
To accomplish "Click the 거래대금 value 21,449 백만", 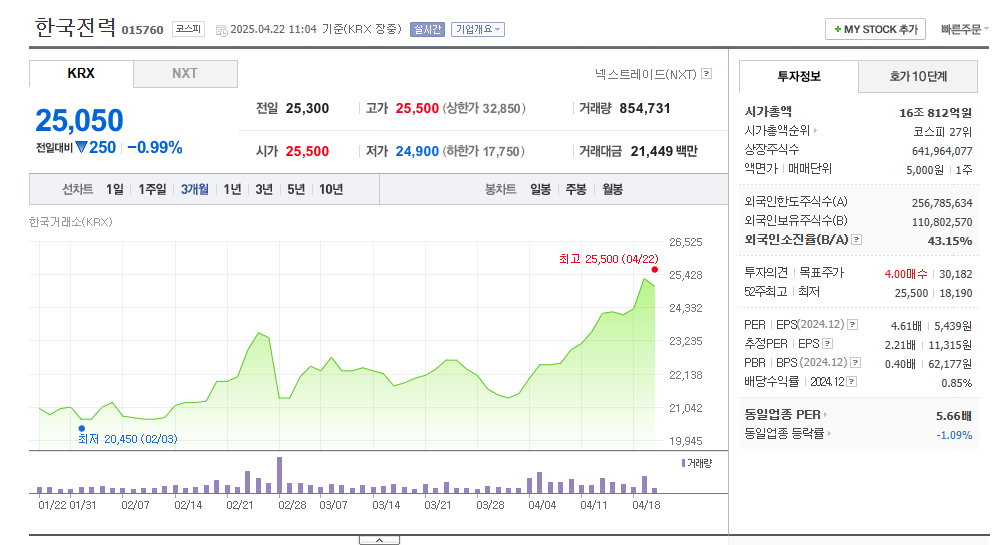I will [x=664, y=151].
